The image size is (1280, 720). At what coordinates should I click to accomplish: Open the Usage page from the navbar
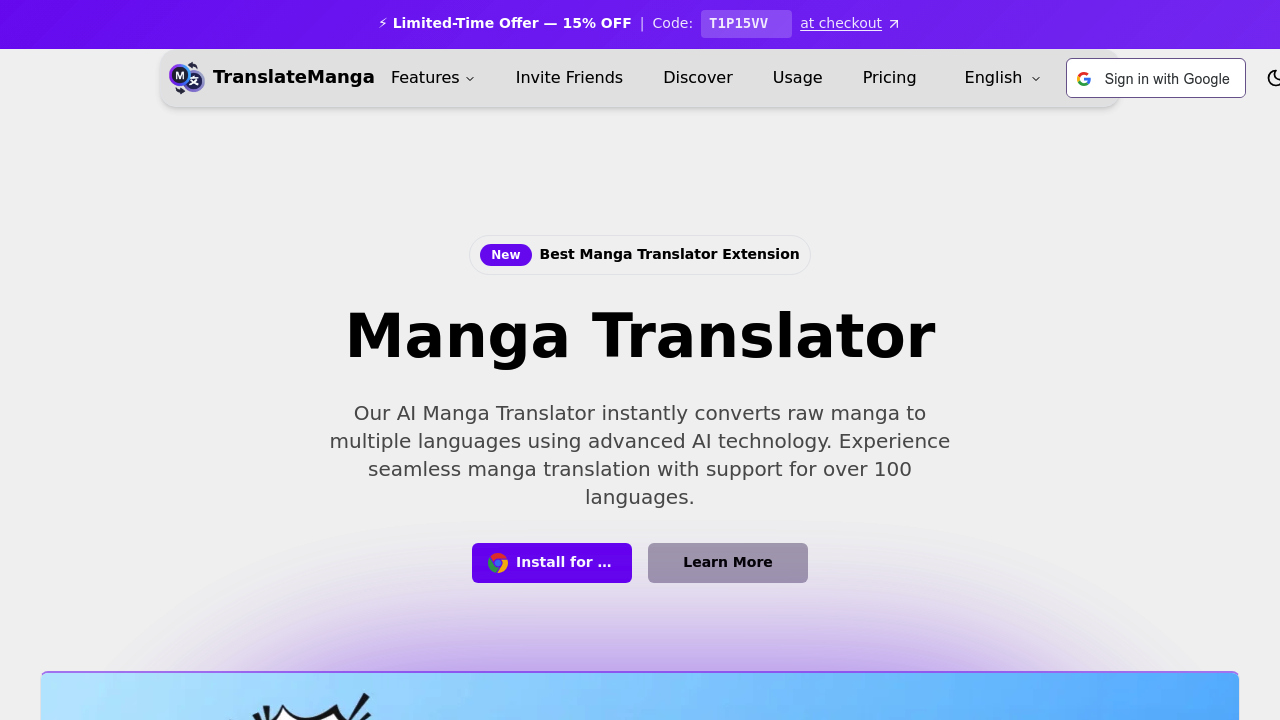coord(797,77)
